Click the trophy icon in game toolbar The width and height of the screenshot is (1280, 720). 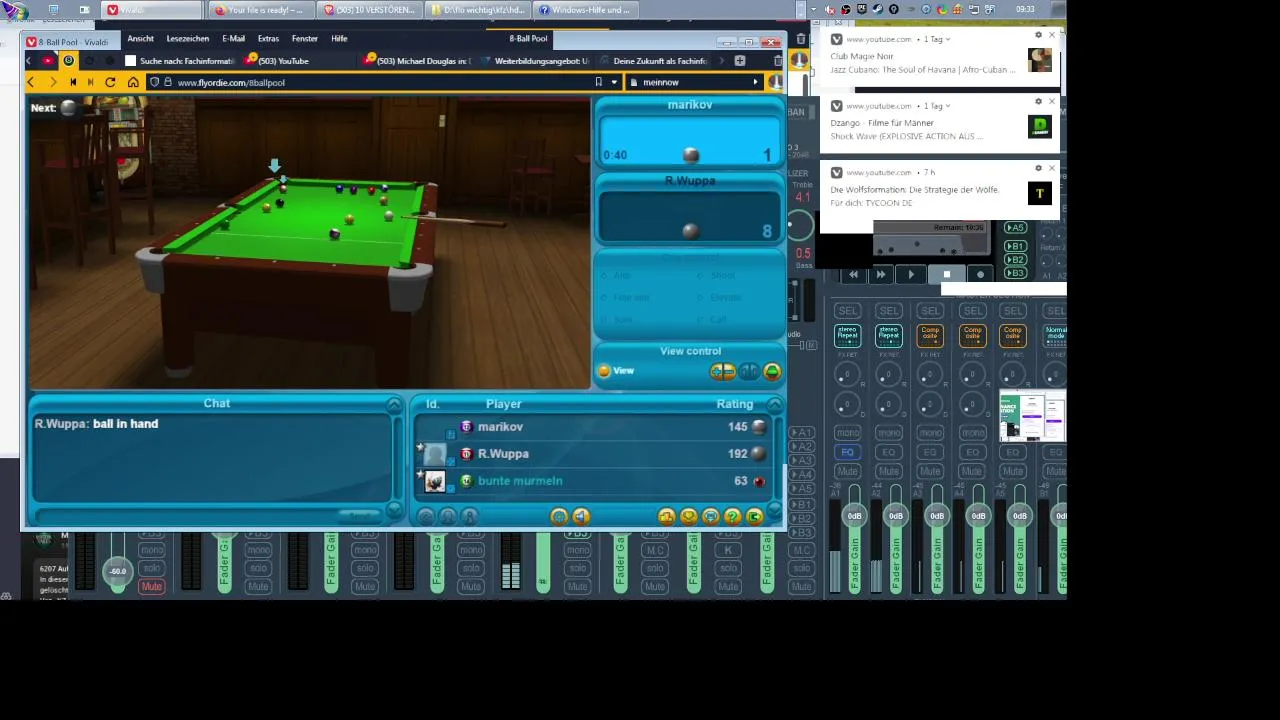pyautogui.click(x=688, y=517)
